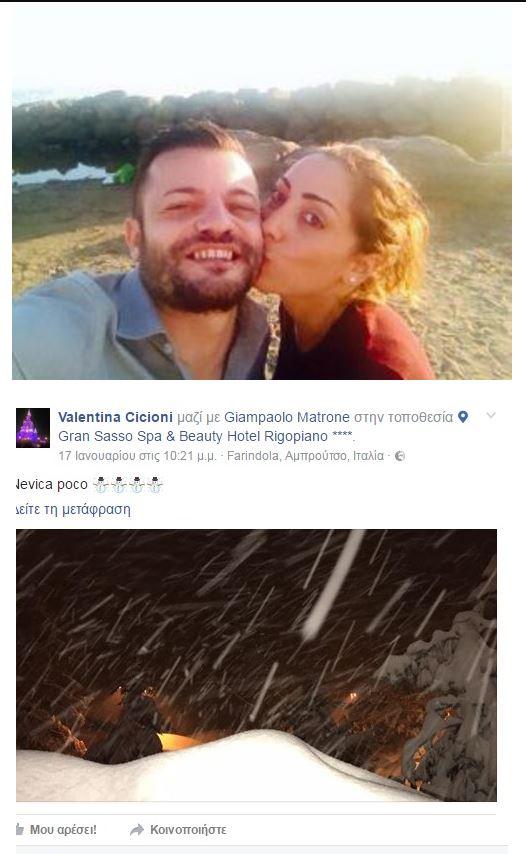Click the last snowman emoji
526x854 pixels.
(155, 485)
